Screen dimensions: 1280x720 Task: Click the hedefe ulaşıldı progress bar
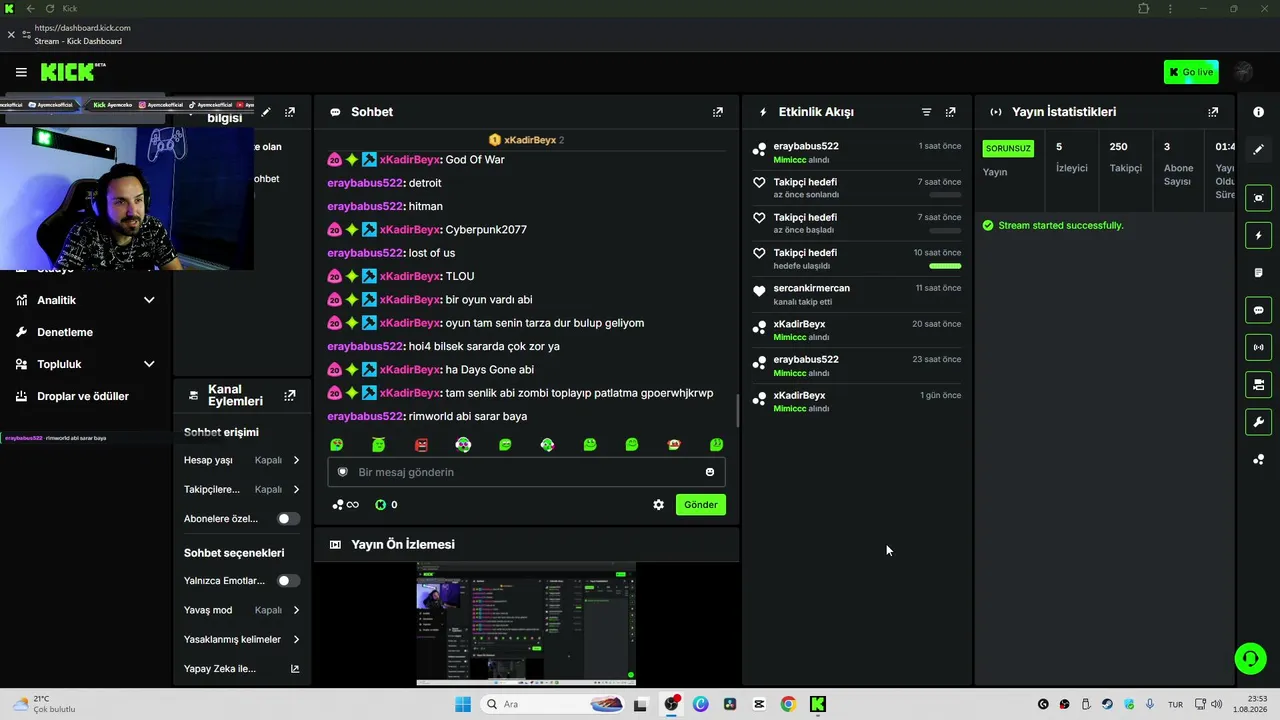(x=945, y=266)
